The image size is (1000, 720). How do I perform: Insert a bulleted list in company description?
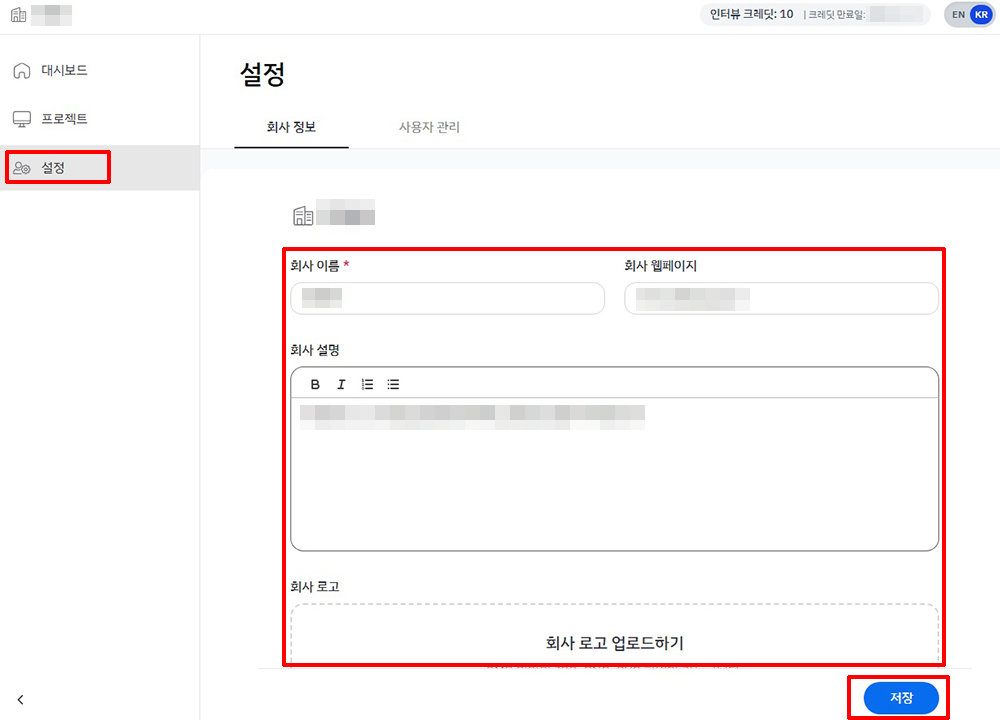[393, 383]
